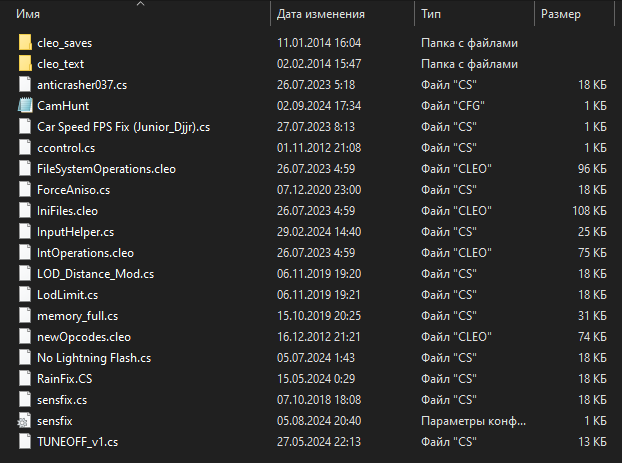Sort by Дата изменения column header
Screen dimensions: 622x463
click(x=320, y=15)
